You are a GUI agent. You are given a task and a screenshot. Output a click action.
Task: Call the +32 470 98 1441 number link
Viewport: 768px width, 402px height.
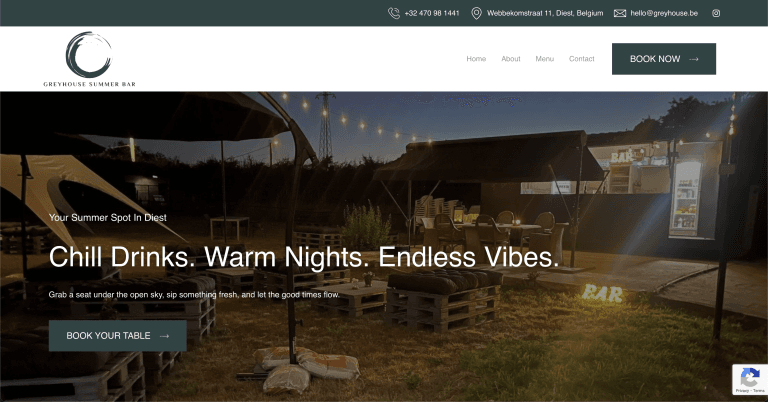pos(432,13)
